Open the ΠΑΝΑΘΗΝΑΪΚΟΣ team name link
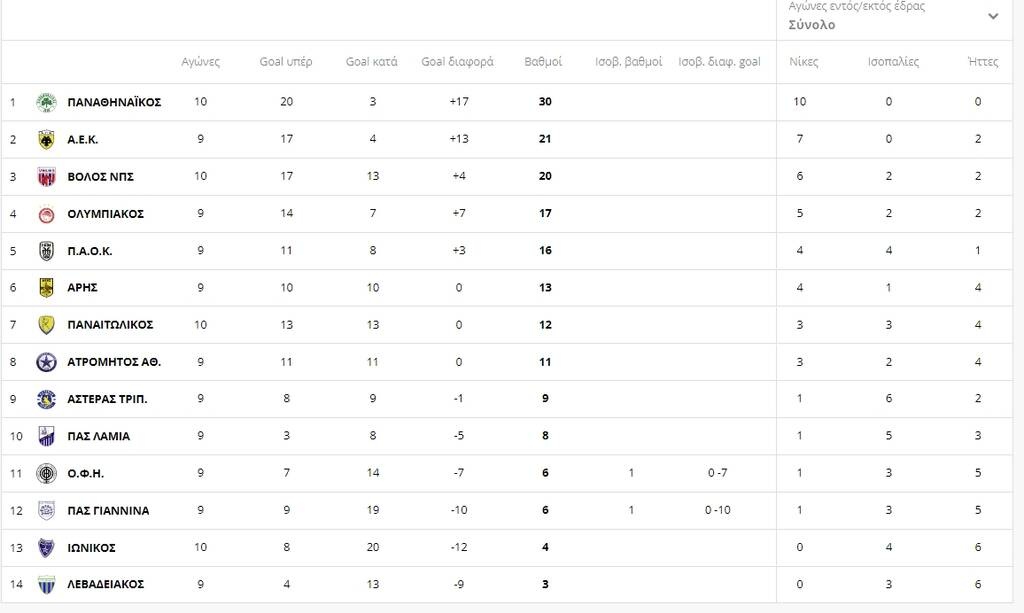This screenshot has width=1024, height=613. [x=114, y=102]
